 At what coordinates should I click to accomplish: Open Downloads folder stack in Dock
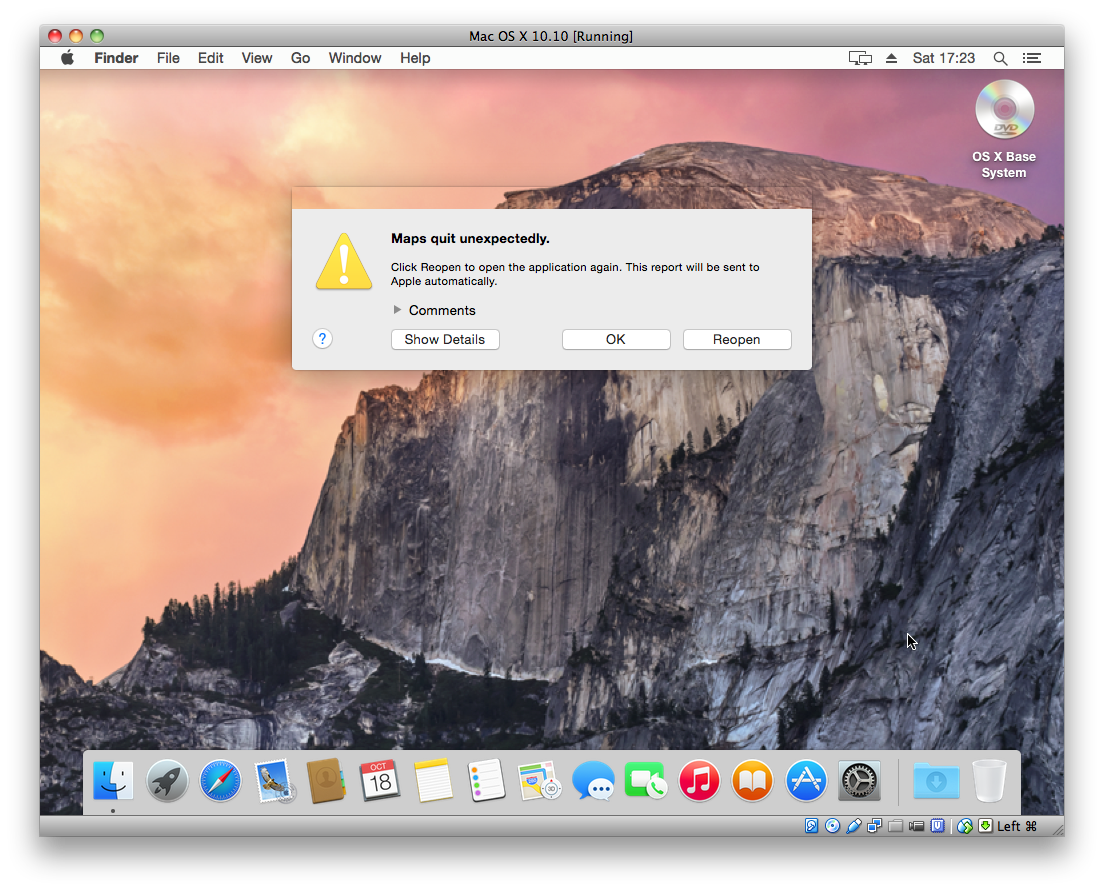tap(936, 780)
